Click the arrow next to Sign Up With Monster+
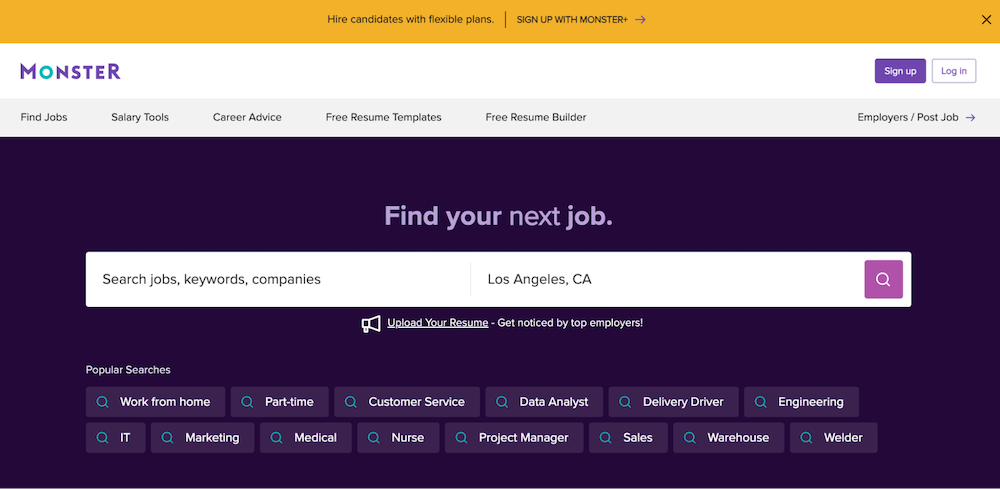The image size is (1000, 489). coord(640,20)
